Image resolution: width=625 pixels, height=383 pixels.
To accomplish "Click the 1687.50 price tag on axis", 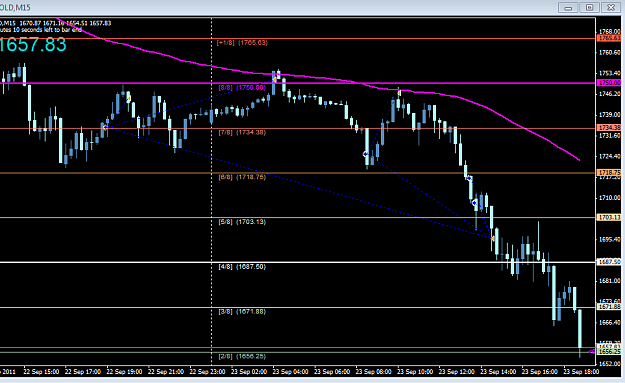I will pyautogui.click(x=609, y=262).
